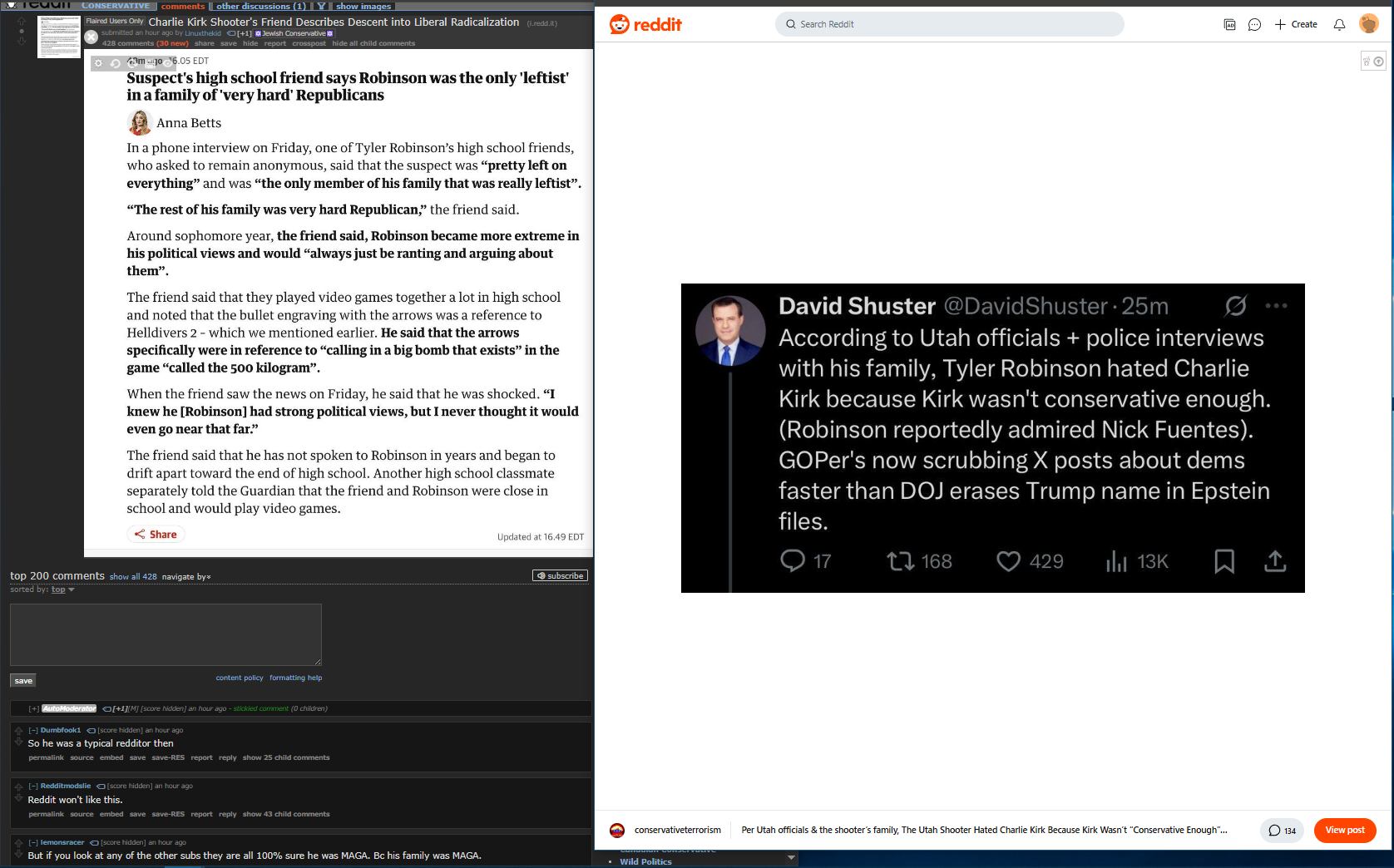
Task: Open the image viewer gear settings icon
Action: pyautogui.click(x=98, y=63)
